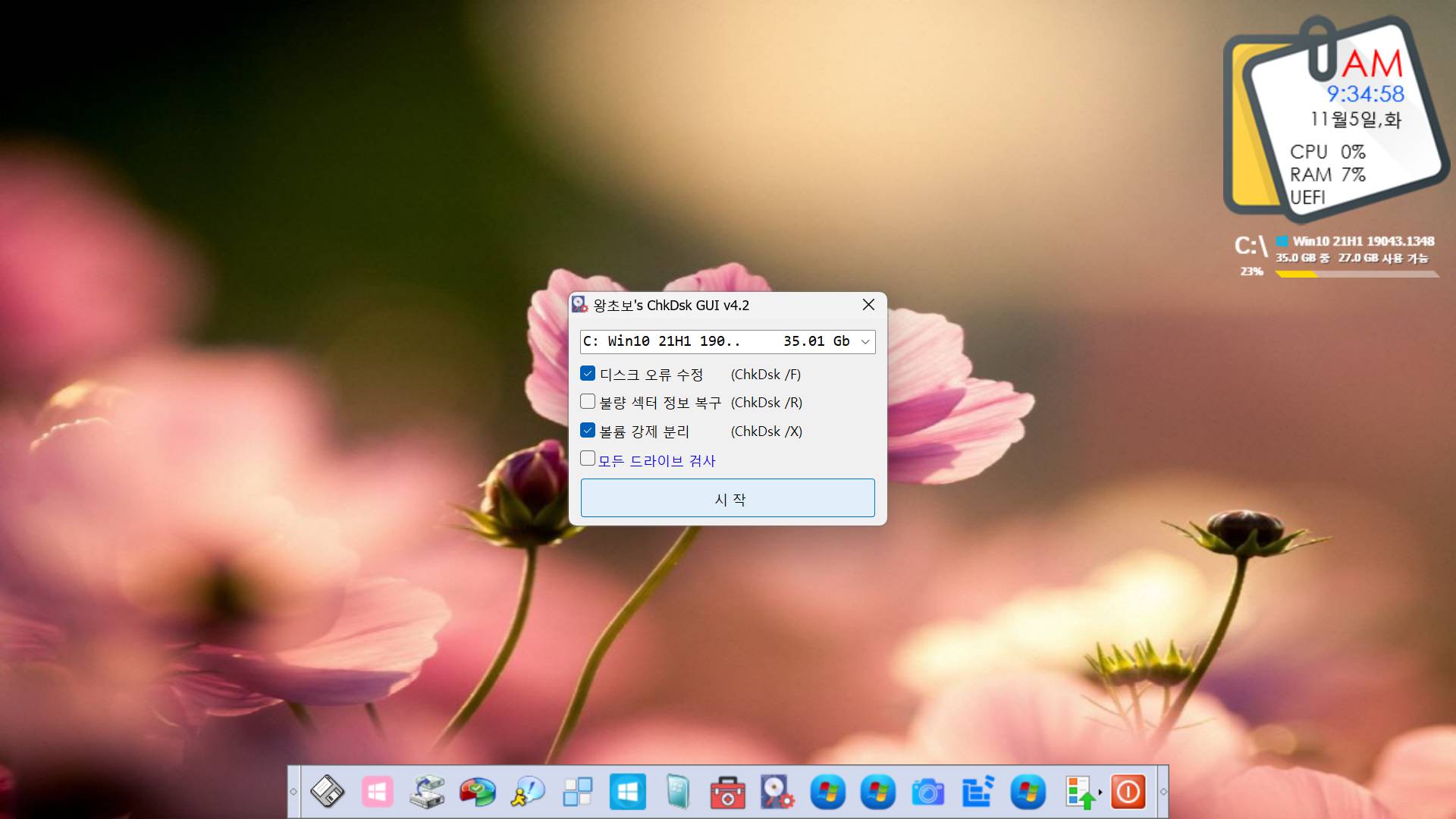The width and height of the screenshot is (1456, 819).
Task: Uncheck the 디스크 오류 수정 (ChkDsk /F) option
Action: [x=588, y=373]
